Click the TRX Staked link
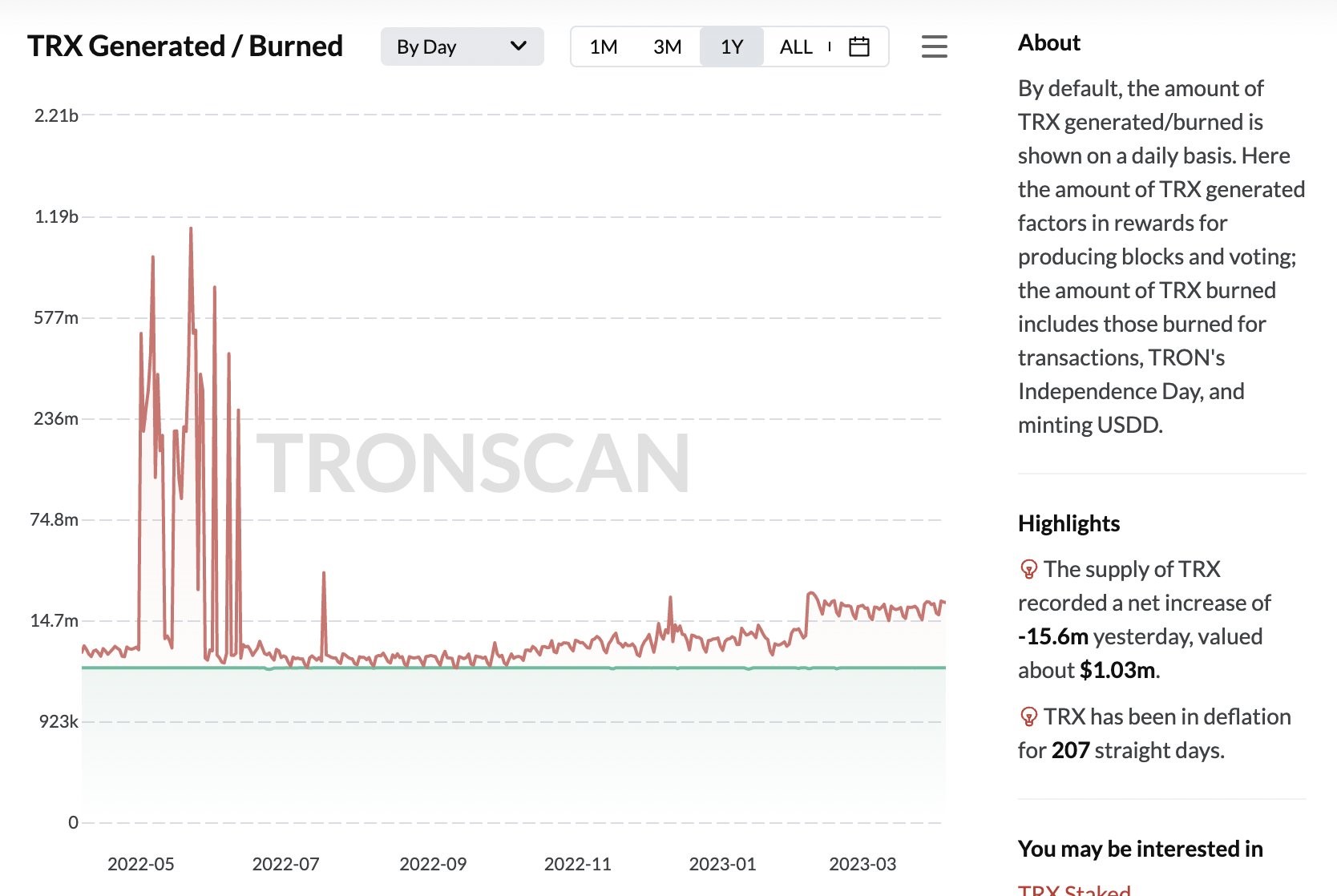 [x=1074, y=890]
